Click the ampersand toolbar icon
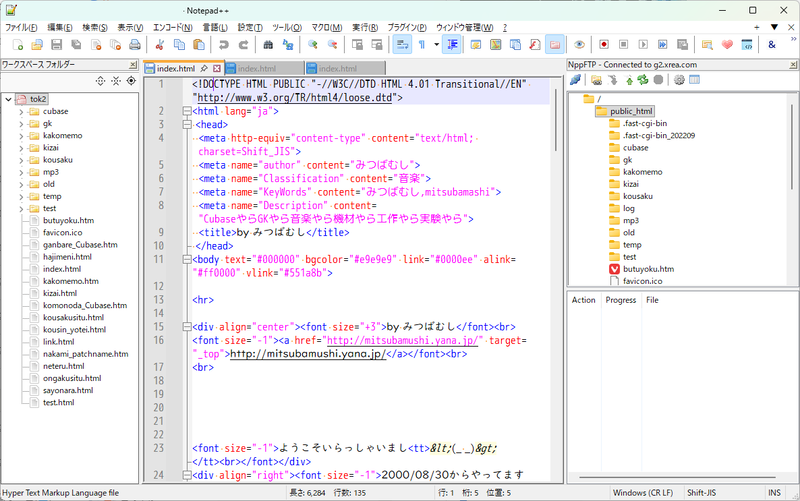This screenshot has width=800, height=501. click(771, 45)
